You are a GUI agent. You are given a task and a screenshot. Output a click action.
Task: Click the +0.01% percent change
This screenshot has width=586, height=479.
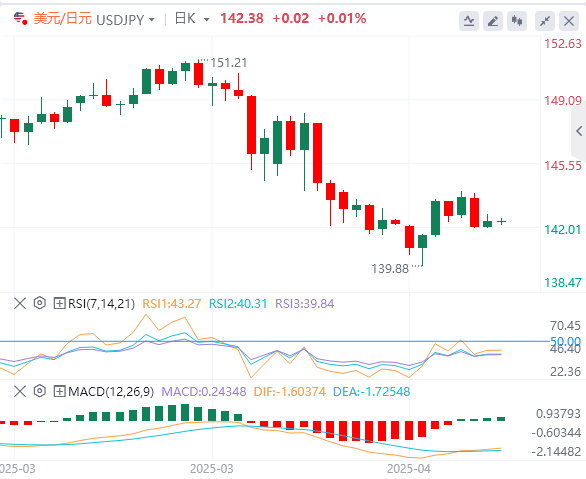342,18
